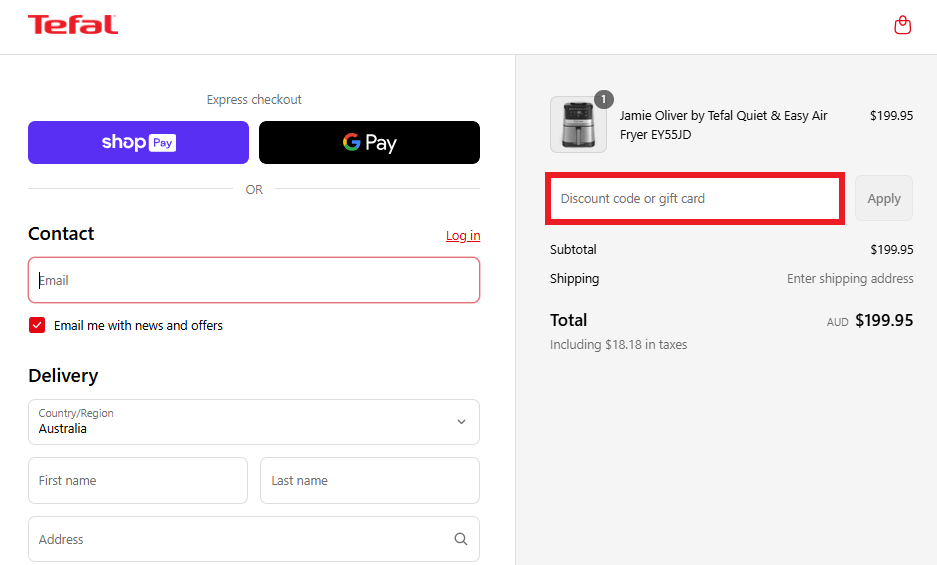The height and width of the screenshot is (565, 937).
Task: Click the Contact heading
Action: [61, 234]
